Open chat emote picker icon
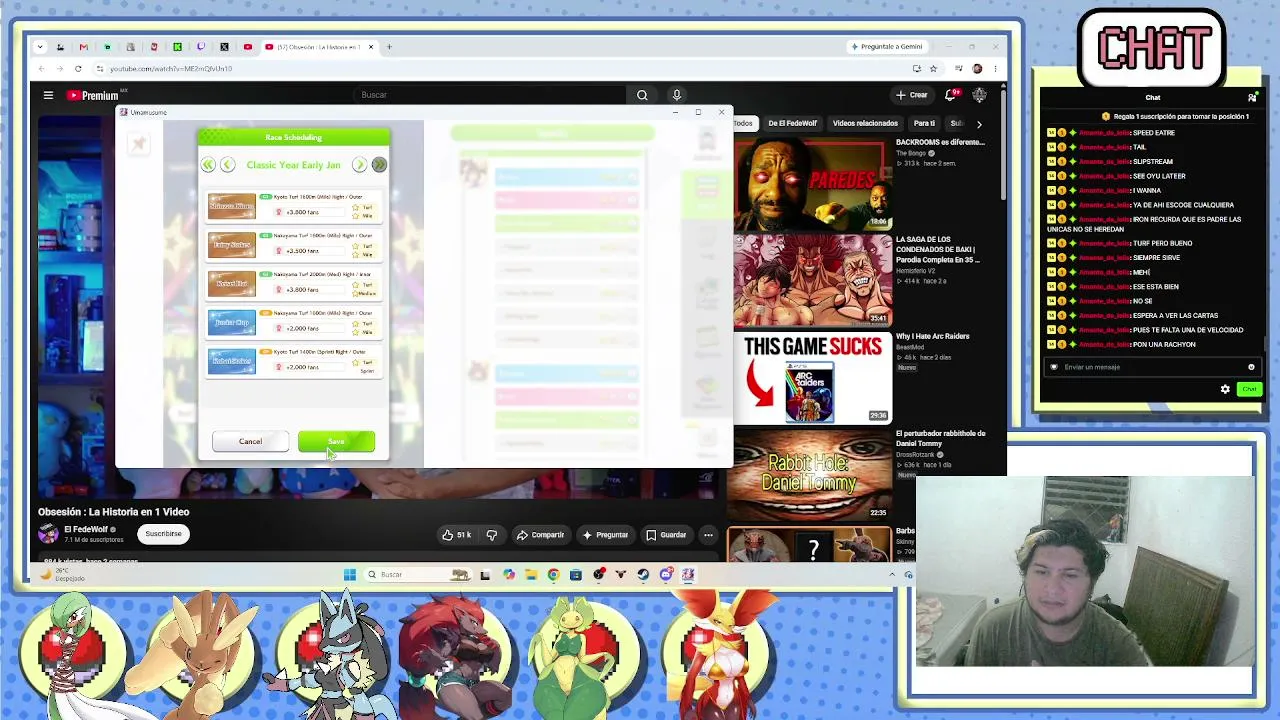The width and height of the screenshot is (1280, 720). point(1251,367)
